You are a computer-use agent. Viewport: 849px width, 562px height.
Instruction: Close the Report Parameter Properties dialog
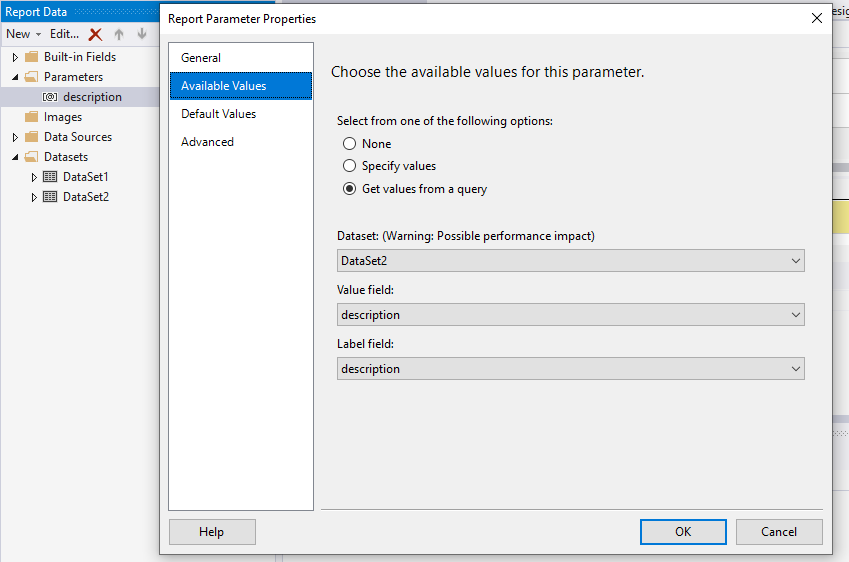pos(817,18)
